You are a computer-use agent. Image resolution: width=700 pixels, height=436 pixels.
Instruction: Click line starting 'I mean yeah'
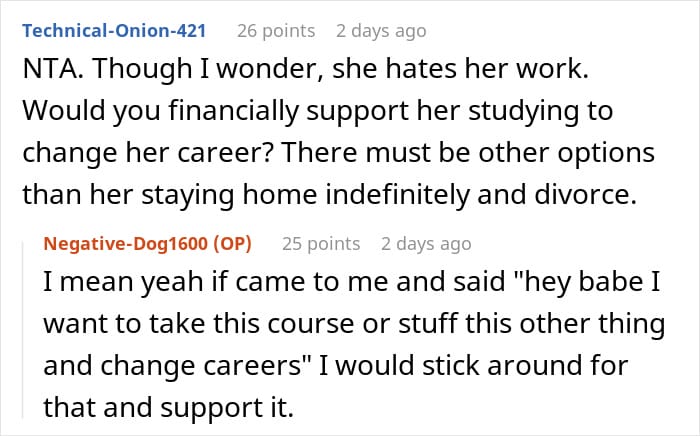[351, 282]
